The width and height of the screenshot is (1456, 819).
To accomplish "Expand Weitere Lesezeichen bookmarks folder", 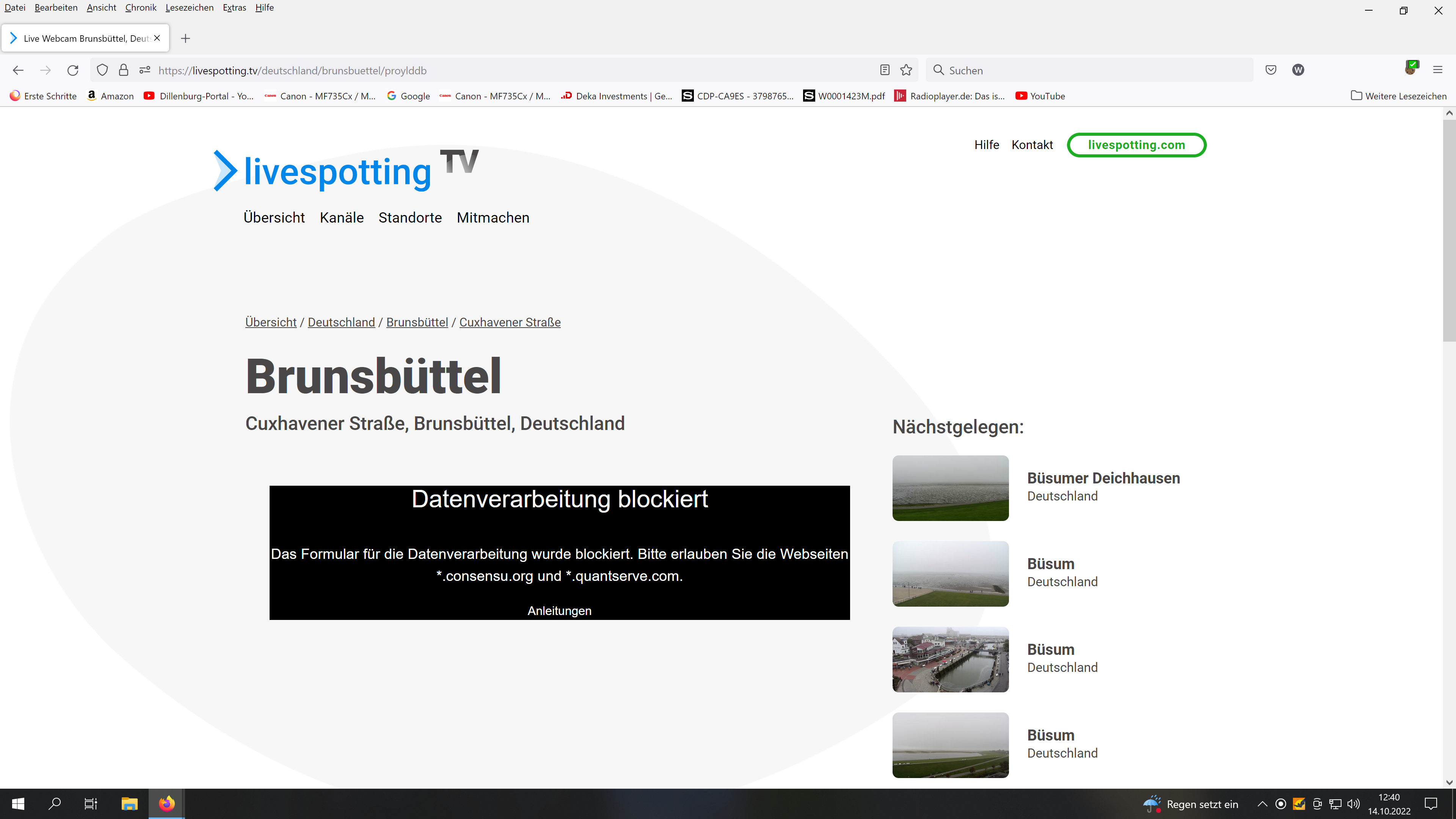I will [x=1398, y=96].
